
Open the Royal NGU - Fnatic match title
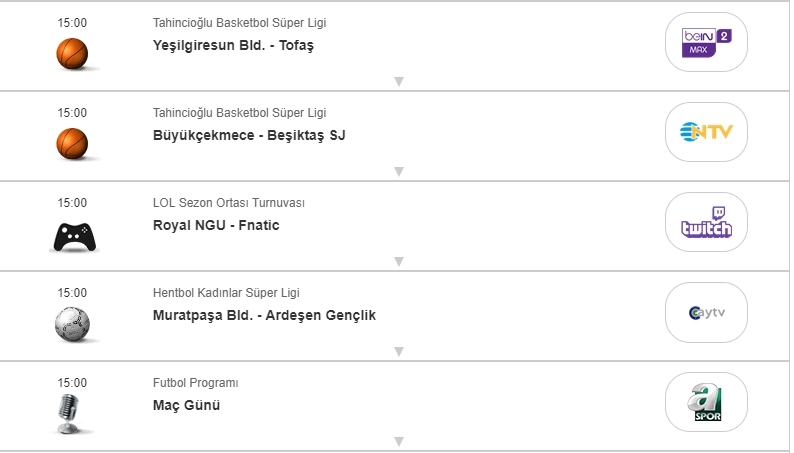(x=216, y=225)
